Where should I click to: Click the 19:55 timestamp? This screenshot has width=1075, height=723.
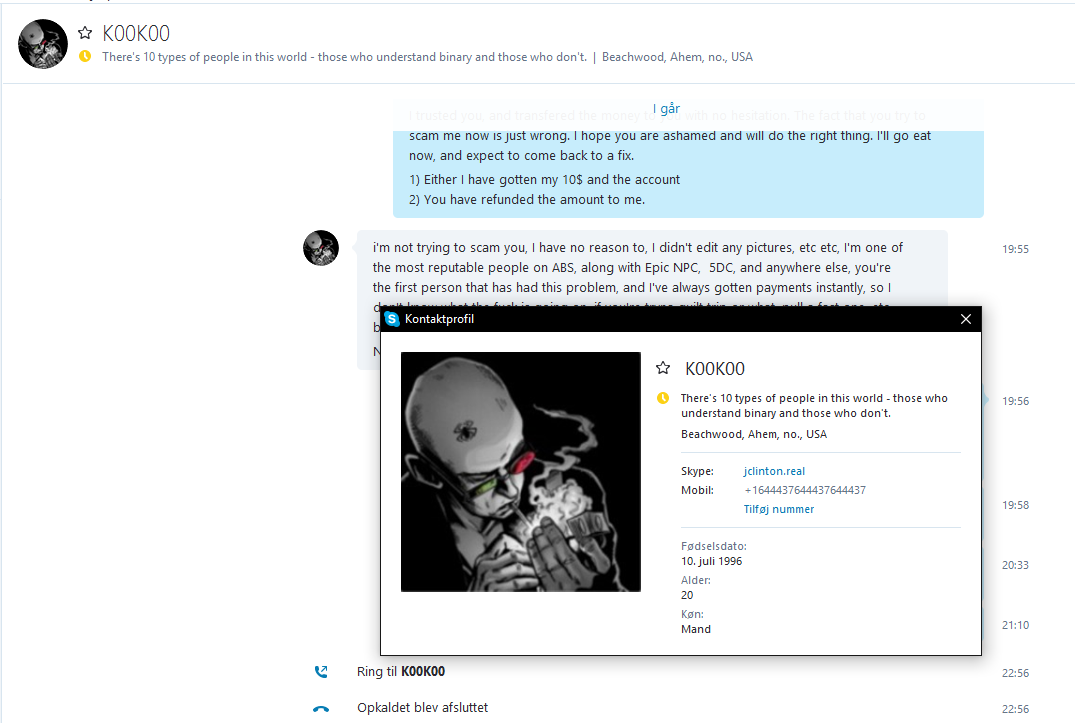coord(1015,249)
